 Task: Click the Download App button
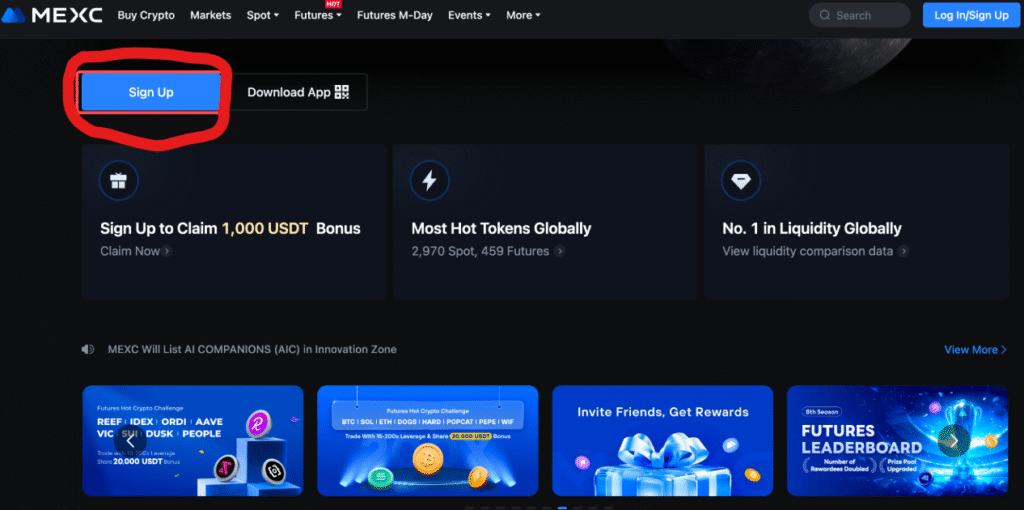[298, 92]
